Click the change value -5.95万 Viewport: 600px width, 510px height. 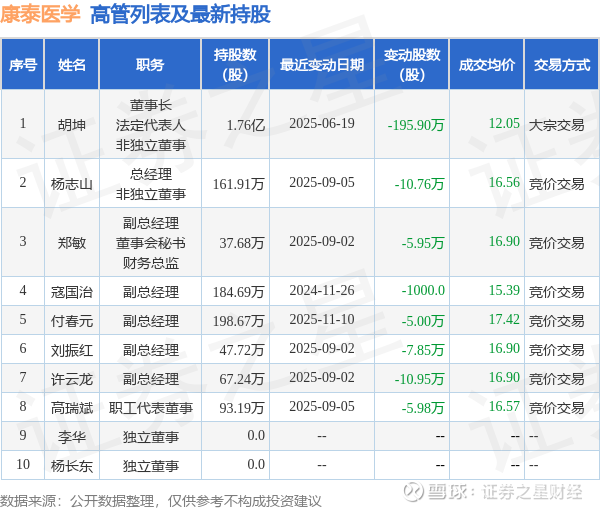pos(423,243)
